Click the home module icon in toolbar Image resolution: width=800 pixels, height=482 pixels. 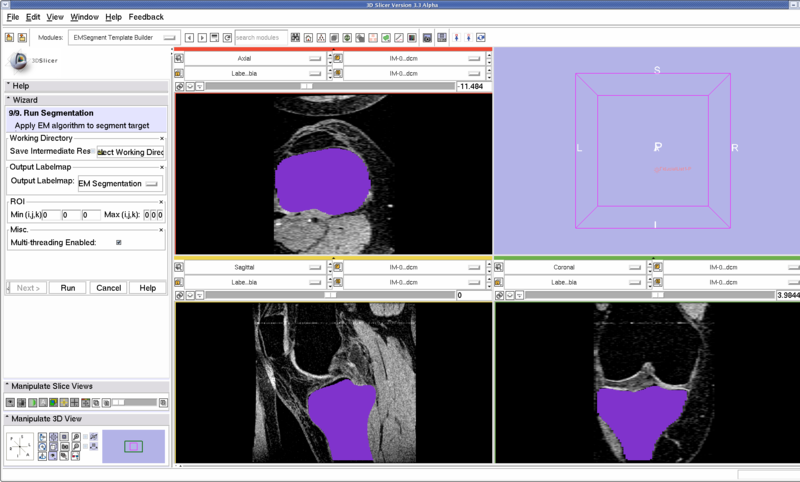(307, 38)
